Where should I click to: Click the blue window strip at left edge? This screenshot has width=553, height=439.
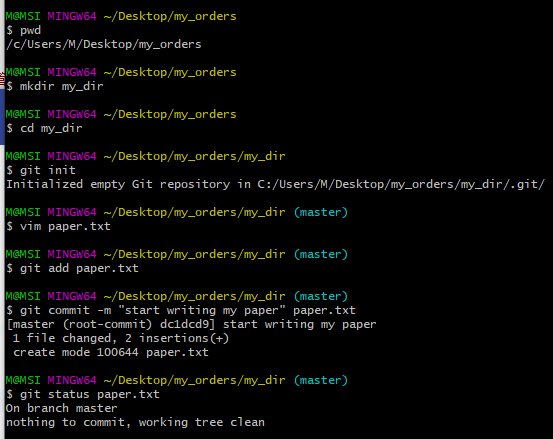tap(2, 116)
